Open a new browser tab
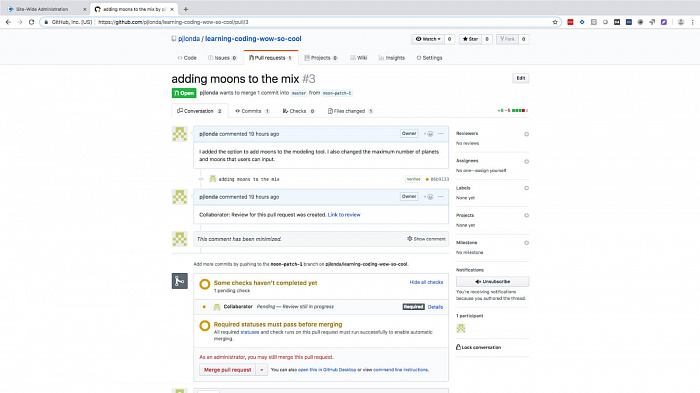The height and width of the screenshot is (393, 700). click(186, 9)
